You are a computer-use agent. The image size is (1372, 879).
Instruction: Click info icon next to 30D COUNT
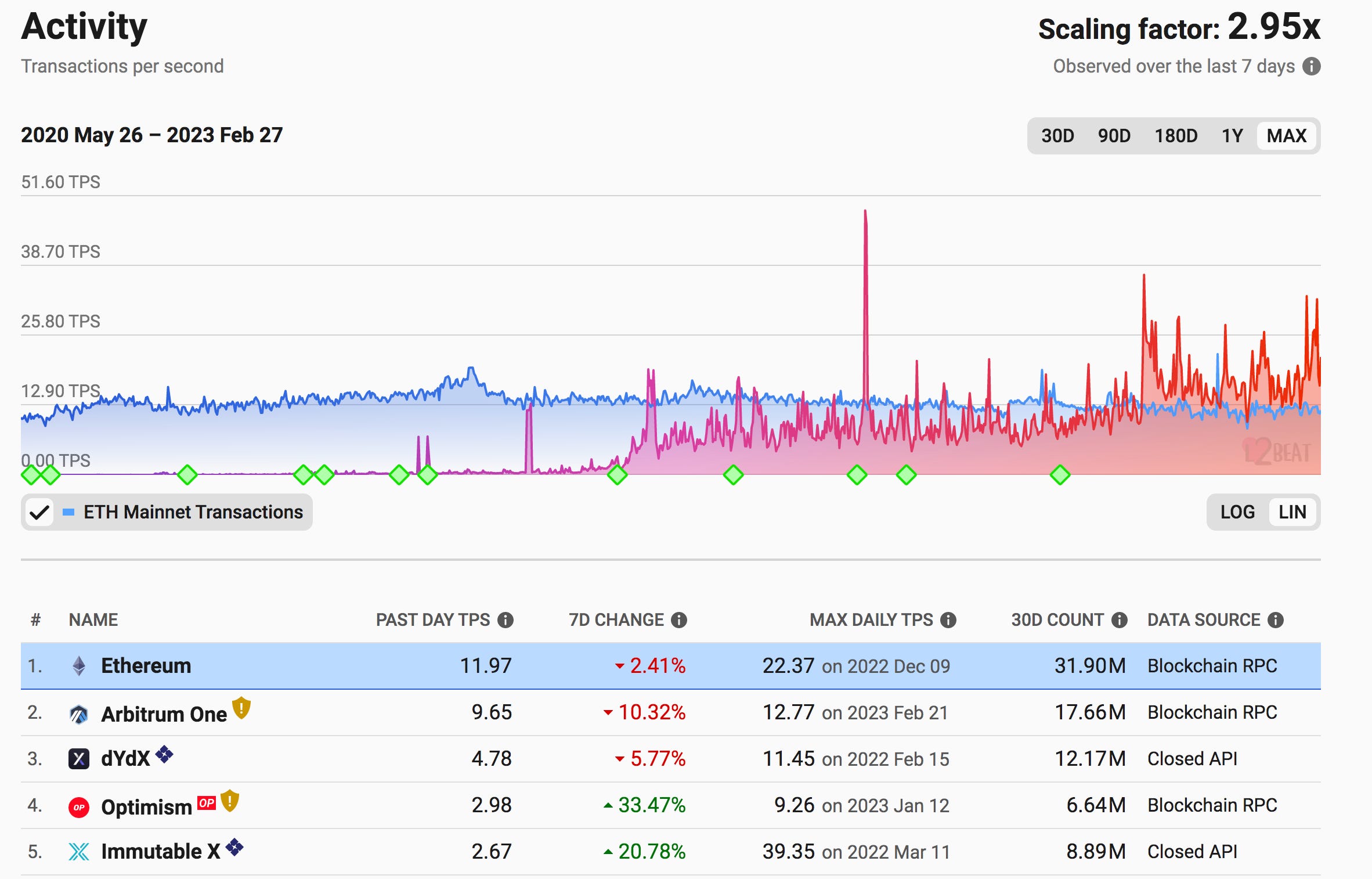(1120, 620)
